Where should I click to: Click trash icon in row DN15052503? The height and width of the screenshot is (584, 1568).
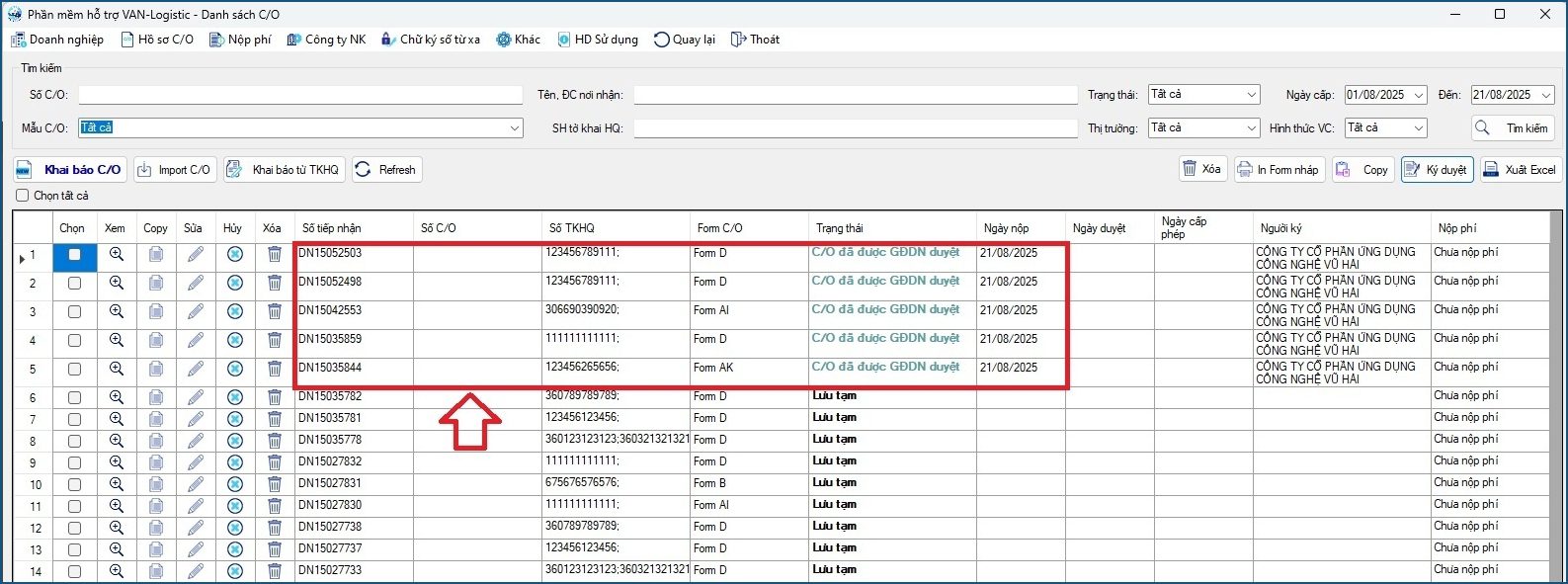275,255
